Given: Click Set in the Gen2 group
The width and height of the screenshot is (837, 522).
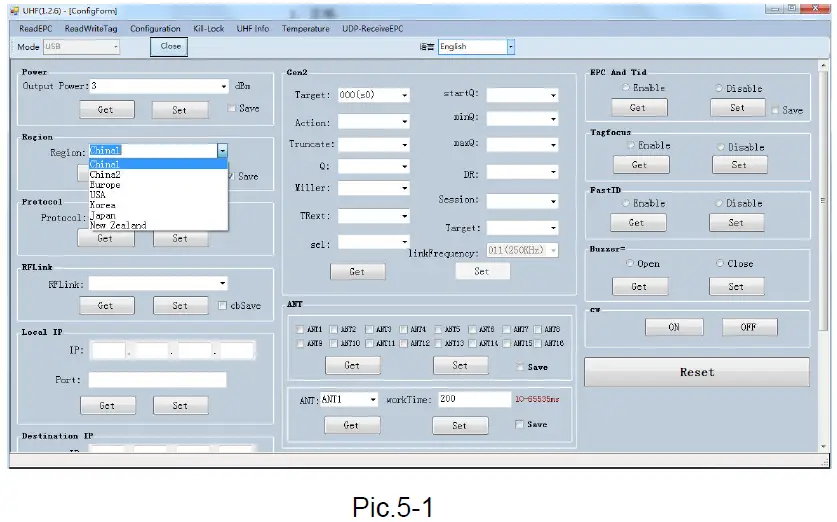Looking at the screenshot, I should coord(483,271).
